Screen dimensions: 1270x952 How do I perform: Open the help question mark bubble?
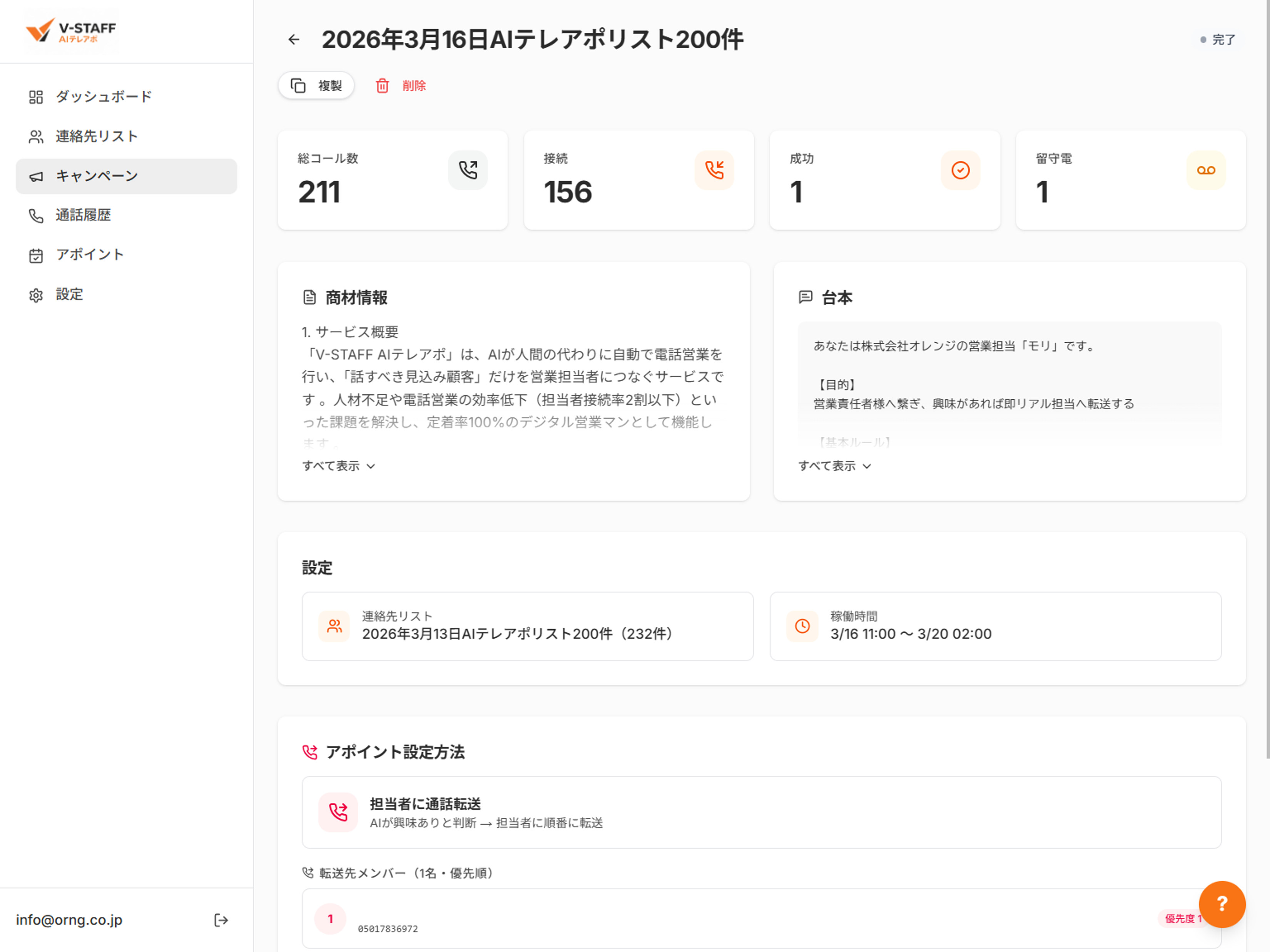1222,904
